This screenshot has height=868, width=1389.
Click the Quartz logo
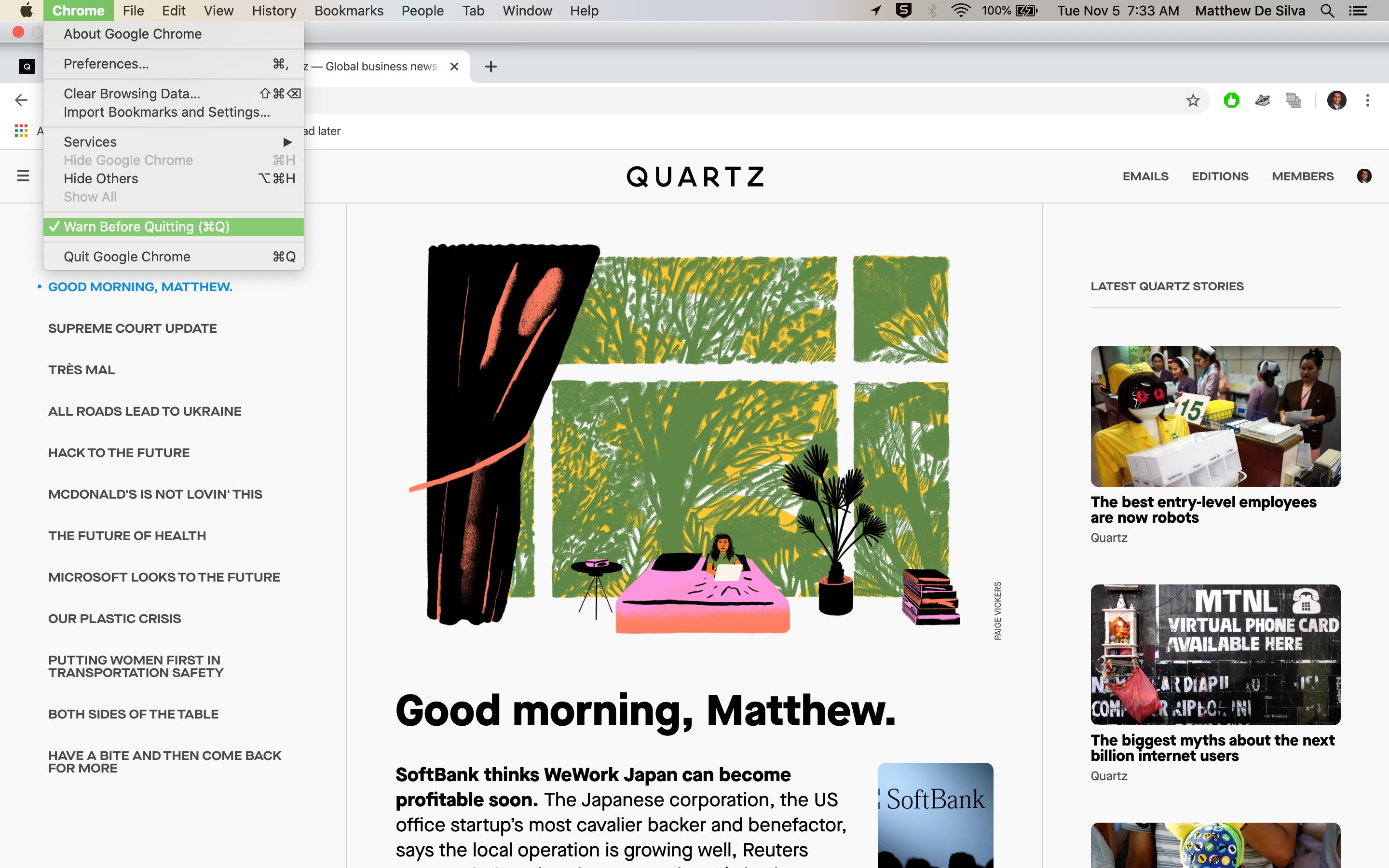coord(695,176)
